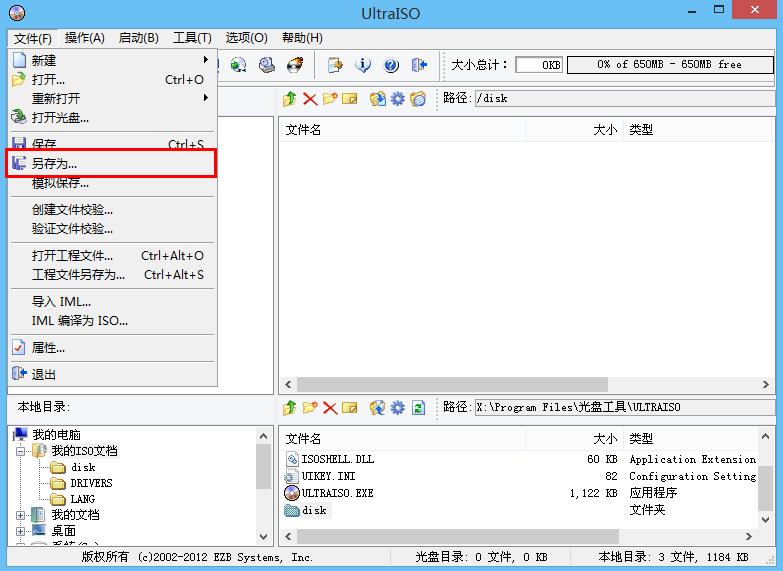783x571 pixels.
Task: Click the up-folder icon beside /disk path
Action: 290,98
